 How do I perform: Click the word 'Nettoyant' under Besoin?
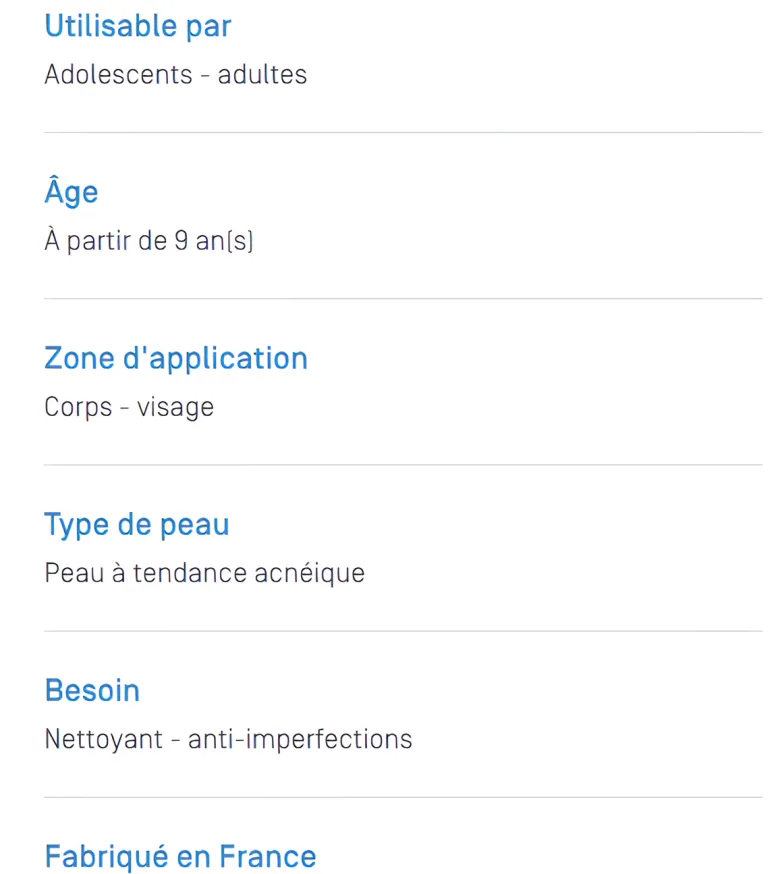tap(104, 739)
